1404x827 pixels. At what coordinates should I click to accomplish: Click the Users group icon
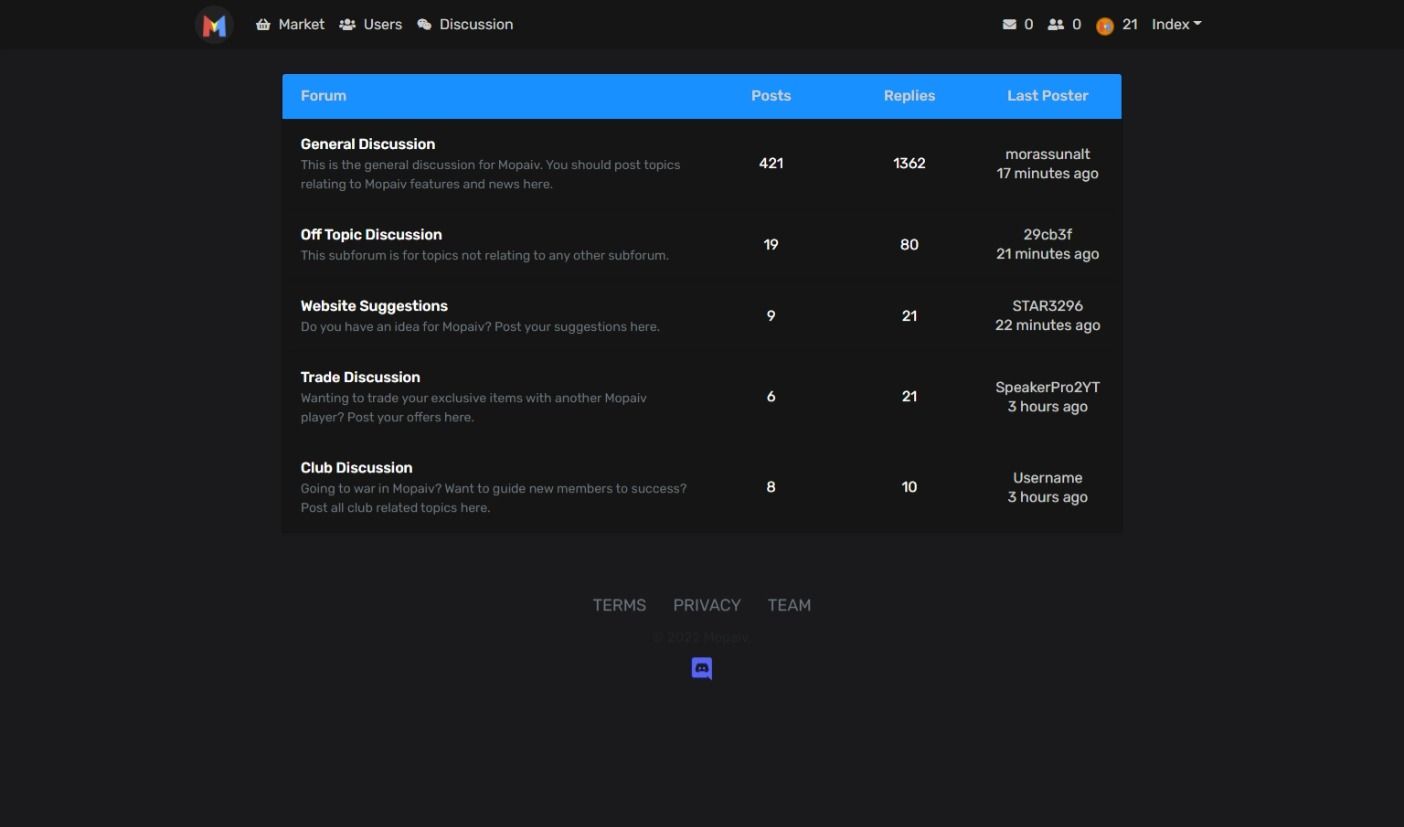(347, 25)
